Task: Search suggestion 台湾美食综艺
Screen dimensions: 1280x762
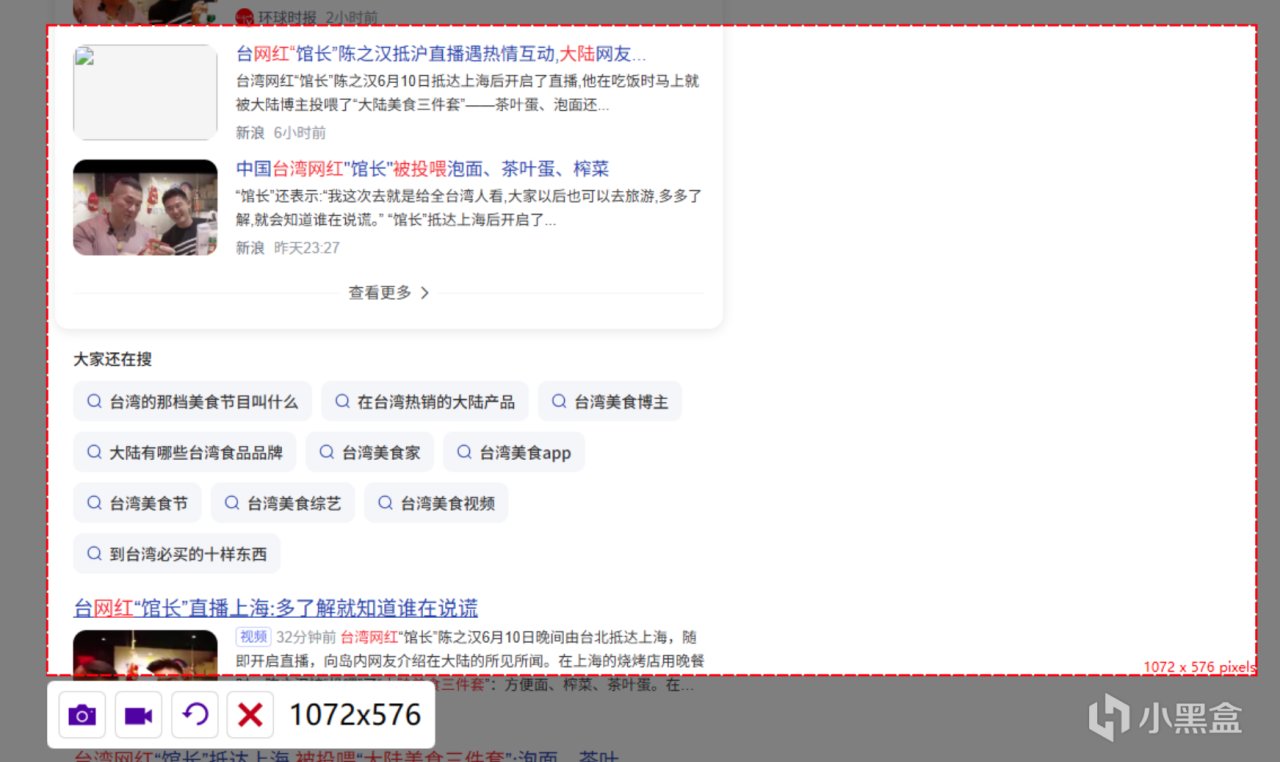Action: [283, 503]
